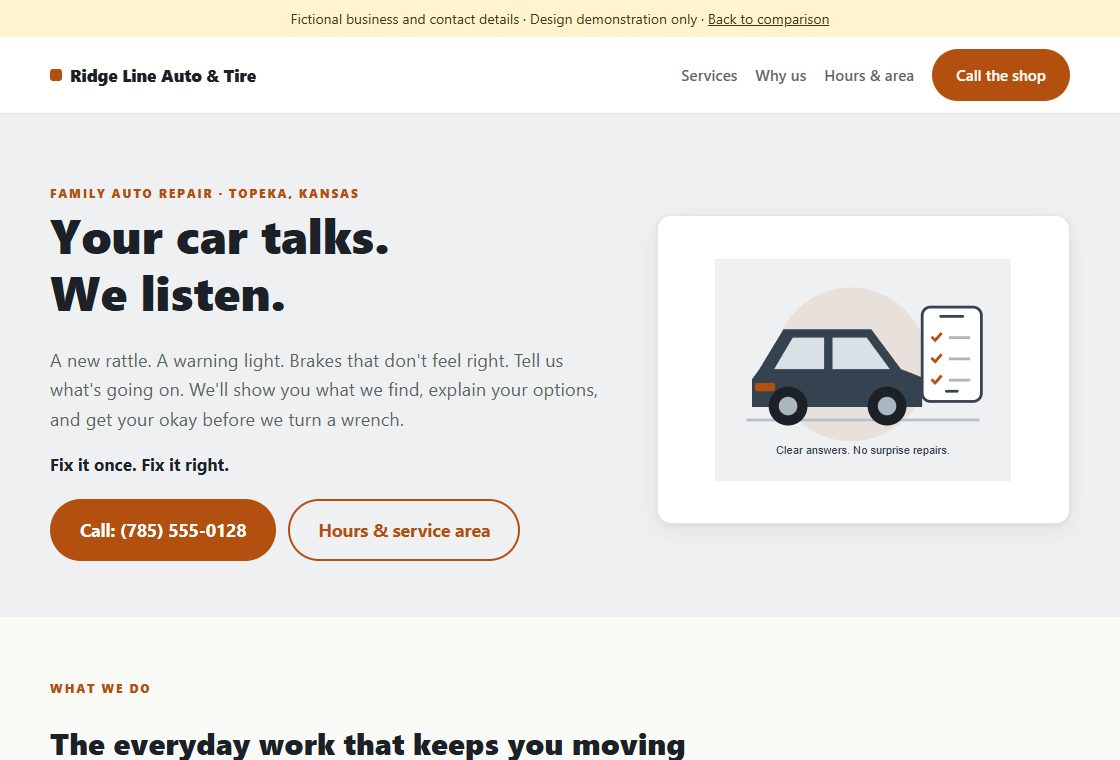Screen dimensions: 1120x760
Task: Click the 'What we do' section label
Action: click(x=100, y=689)
